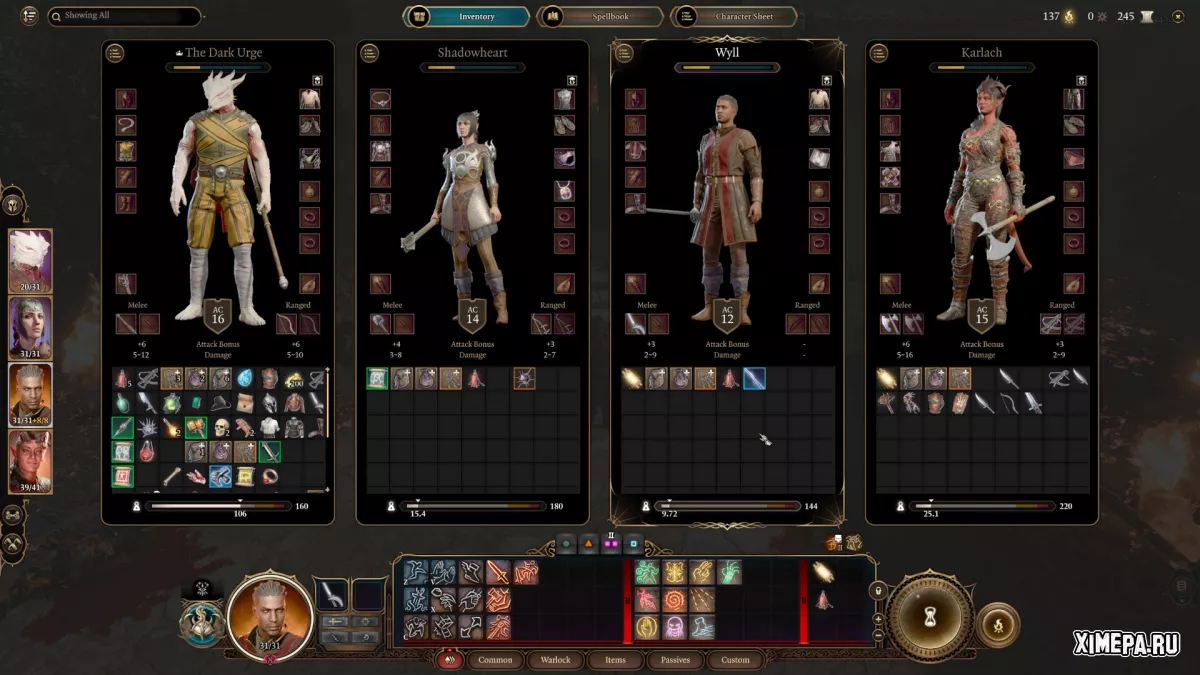1200x675 pixels.
Task: Open the Character Sheet tab
Action: coord(734,17)
